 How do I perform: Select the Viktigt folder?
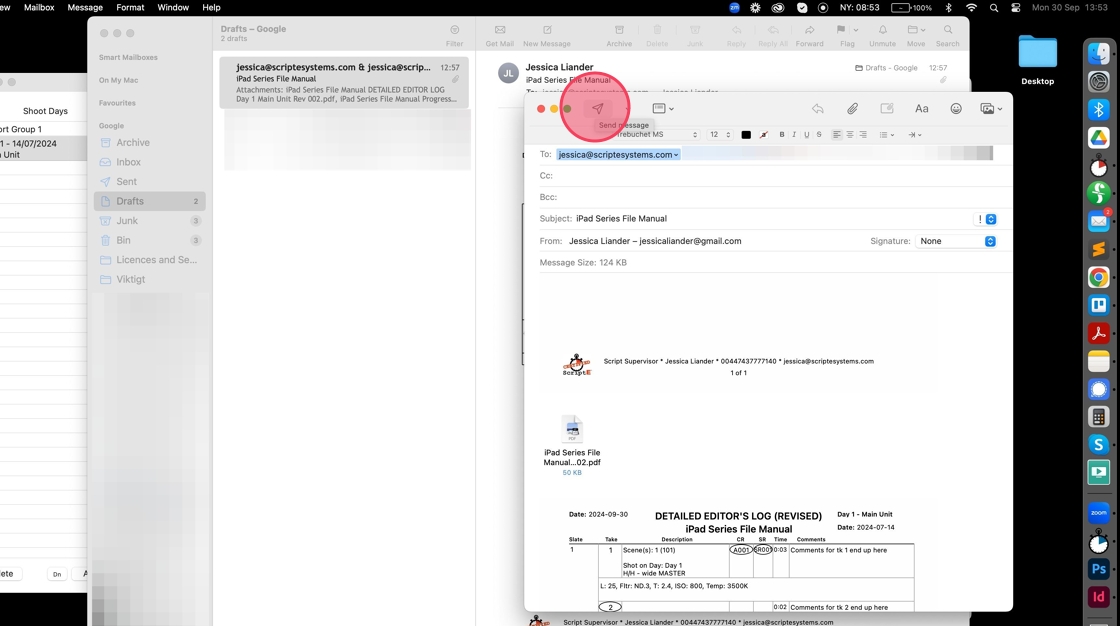click(149, 279)
